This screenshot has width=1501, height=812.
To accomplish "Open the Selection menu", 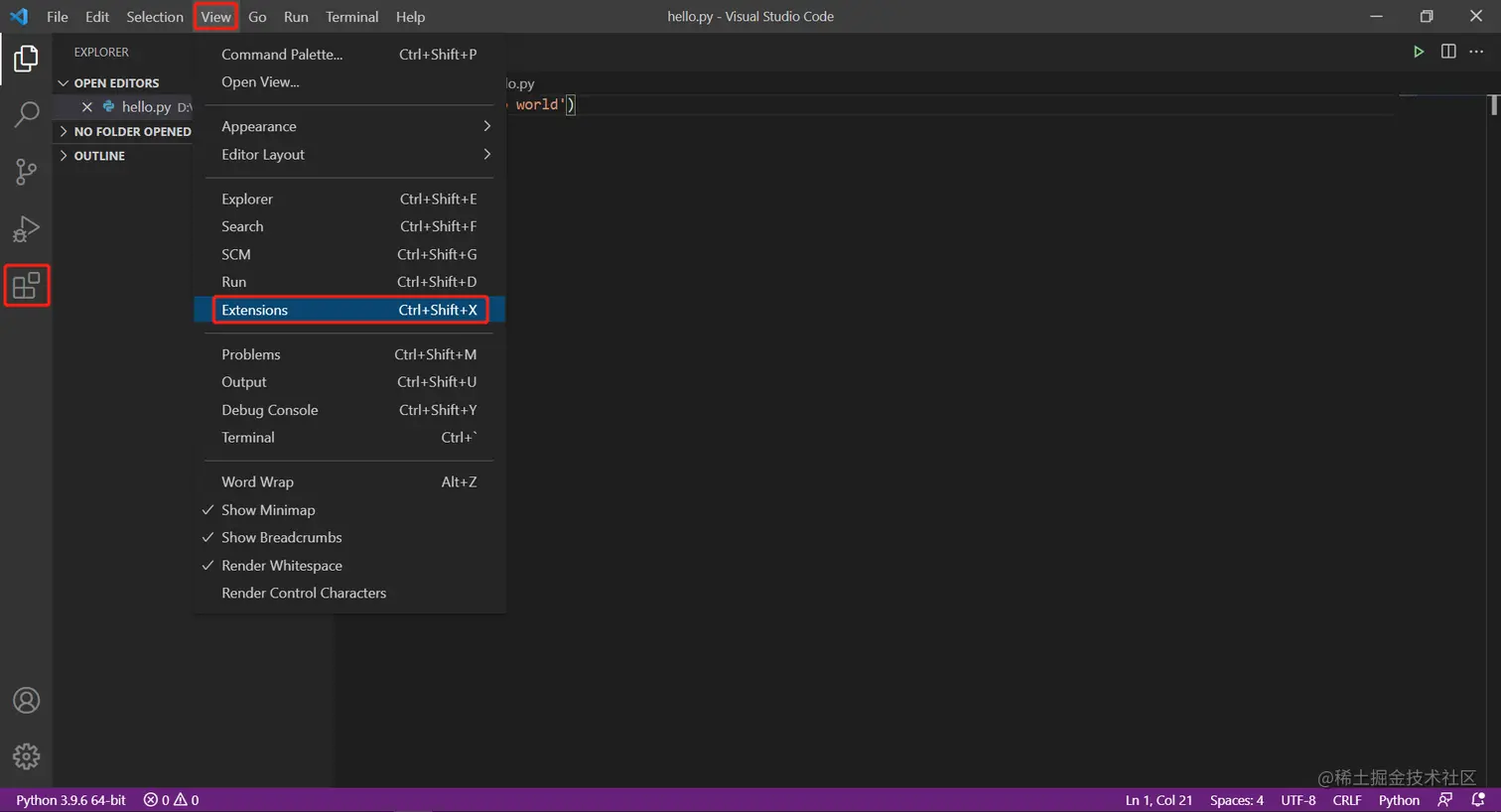I will point(155,17).
